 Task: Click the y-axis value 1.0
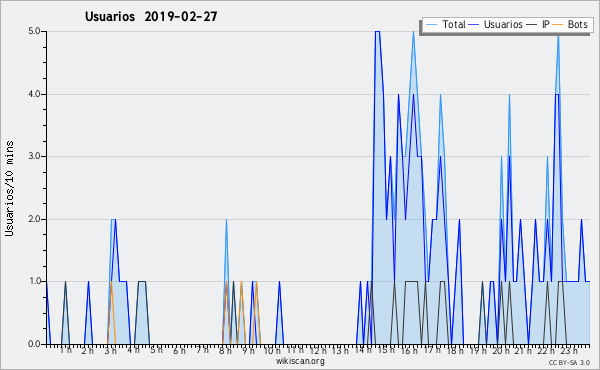click(x=34, y=281)
